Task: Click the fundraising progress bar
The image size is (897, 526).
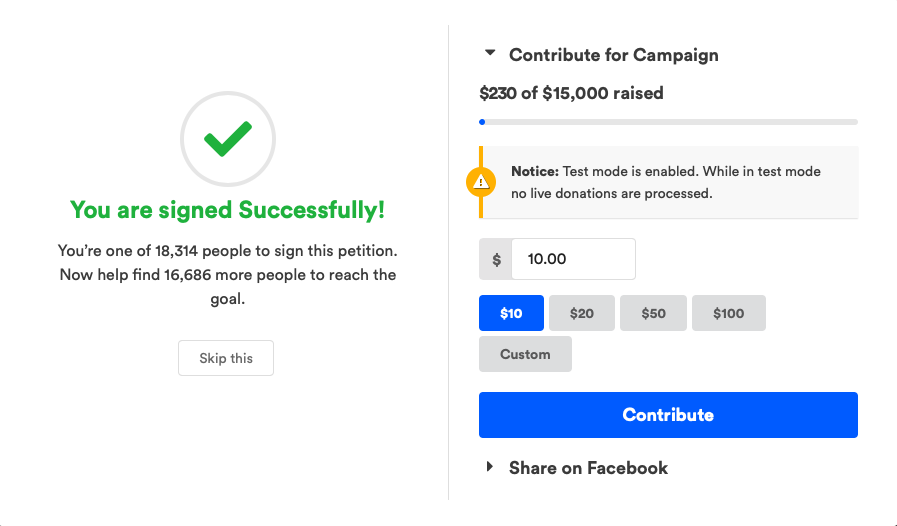Action: [668, 122]
